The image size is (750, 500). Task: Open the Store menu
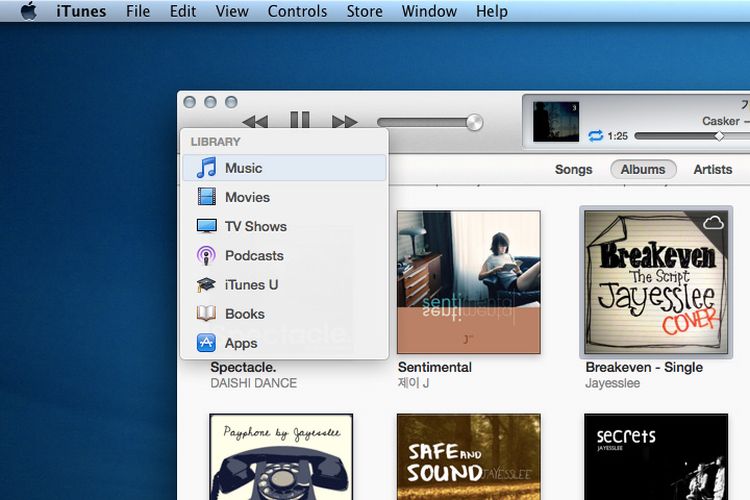pos(364,11)
